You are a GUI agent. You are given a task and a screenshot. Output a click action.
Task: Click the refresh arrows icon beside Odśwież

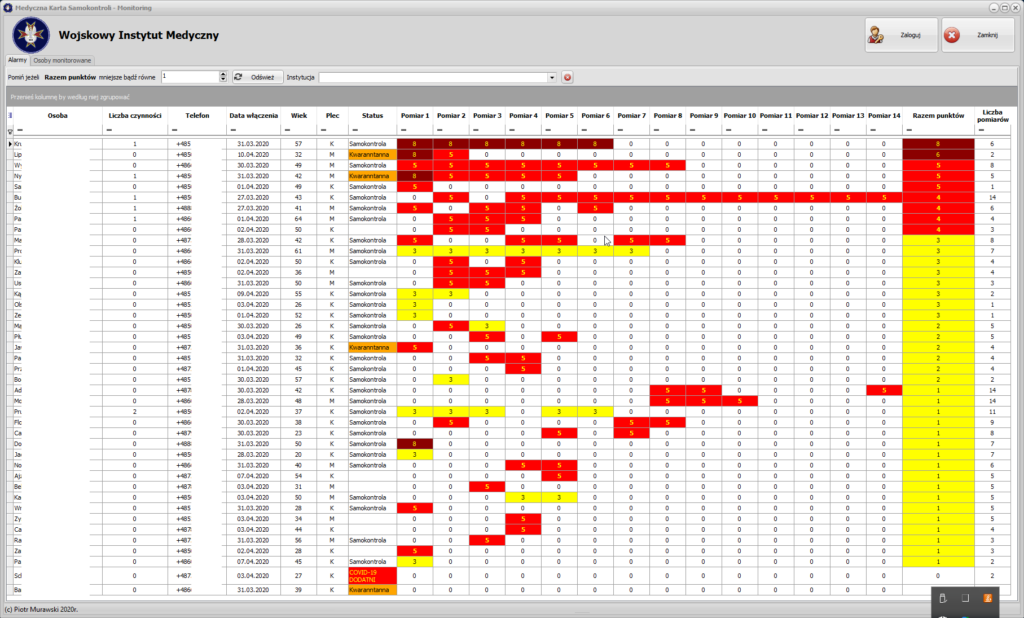[x=239, y=77]
